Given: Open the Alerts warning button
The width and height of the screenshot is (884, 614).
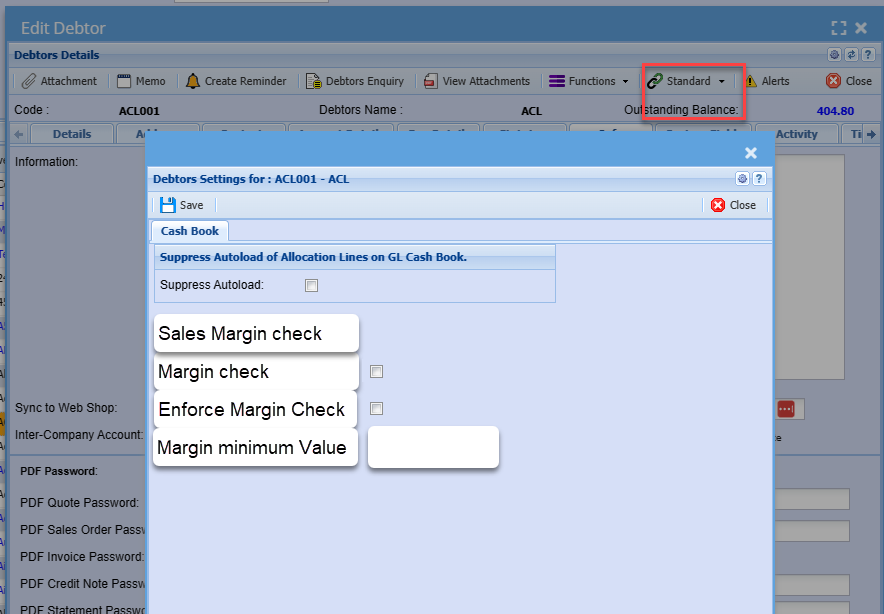Looking at the screenshot, I should click(x=766, y=81).
